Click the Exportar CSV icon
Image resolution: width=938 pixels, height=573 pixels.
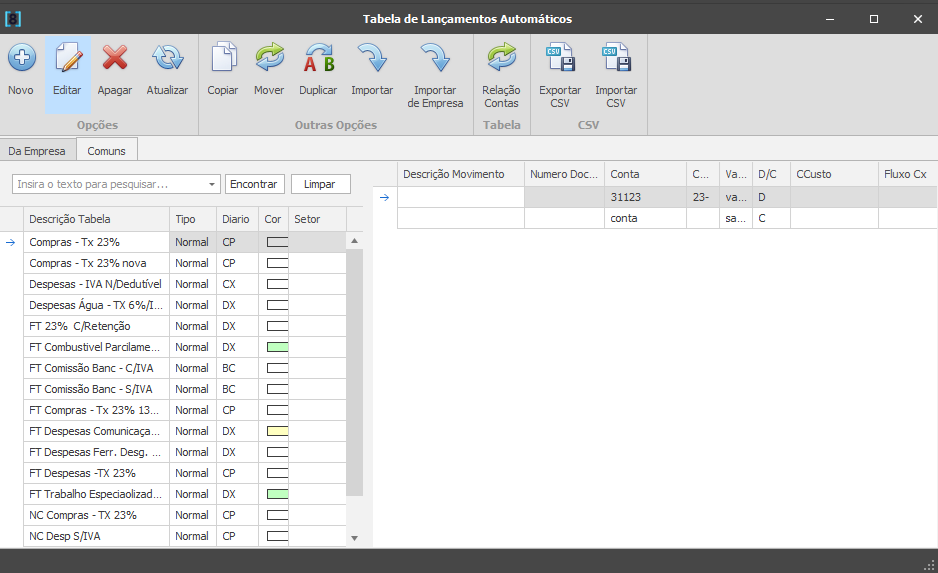(560, 57)
